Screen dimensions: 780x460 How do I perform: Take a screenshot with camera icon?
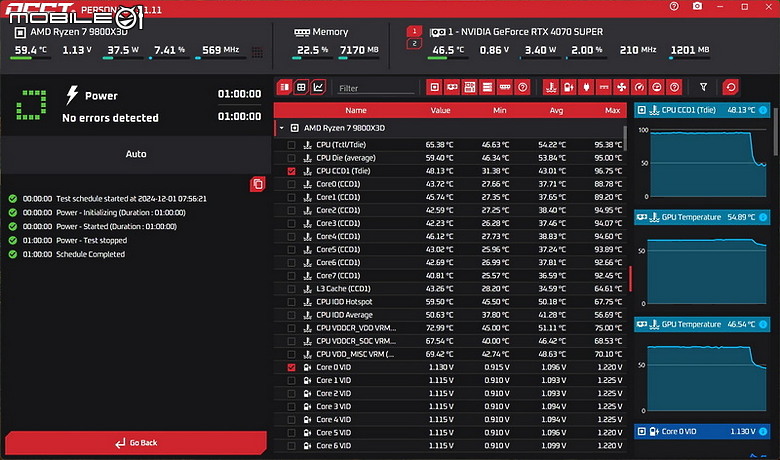coord(697,6)
